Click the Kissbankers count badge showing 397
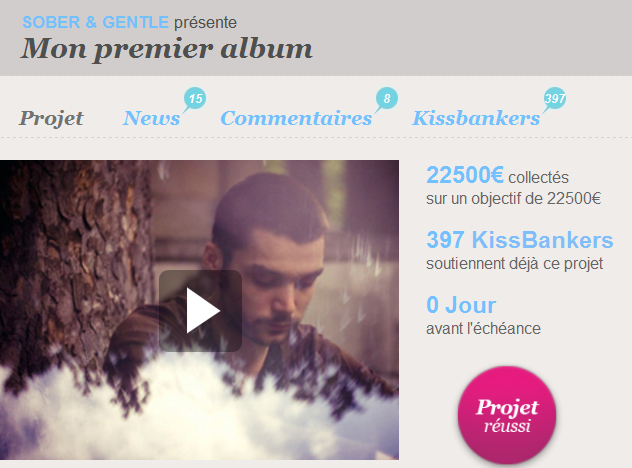The width and height of the screenshot is (632, 468). click(x=555, y=98)
